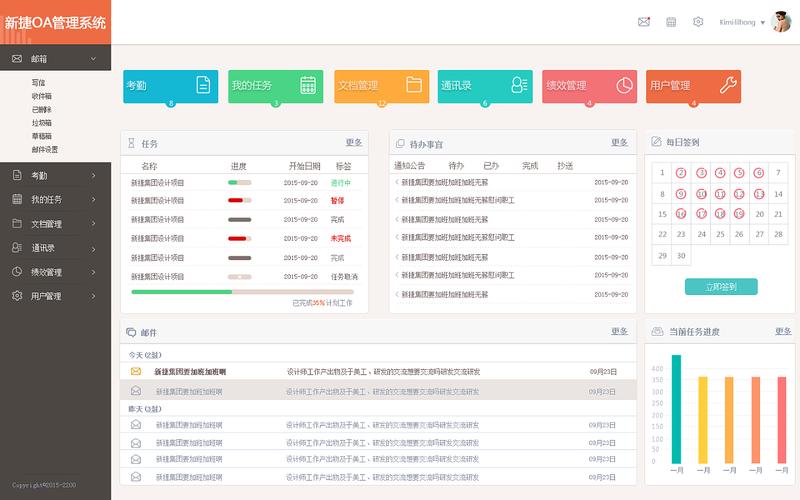800x500 pixels.
Task: Select day 9 in sign-in calendar
Action: tap(681, 194)
